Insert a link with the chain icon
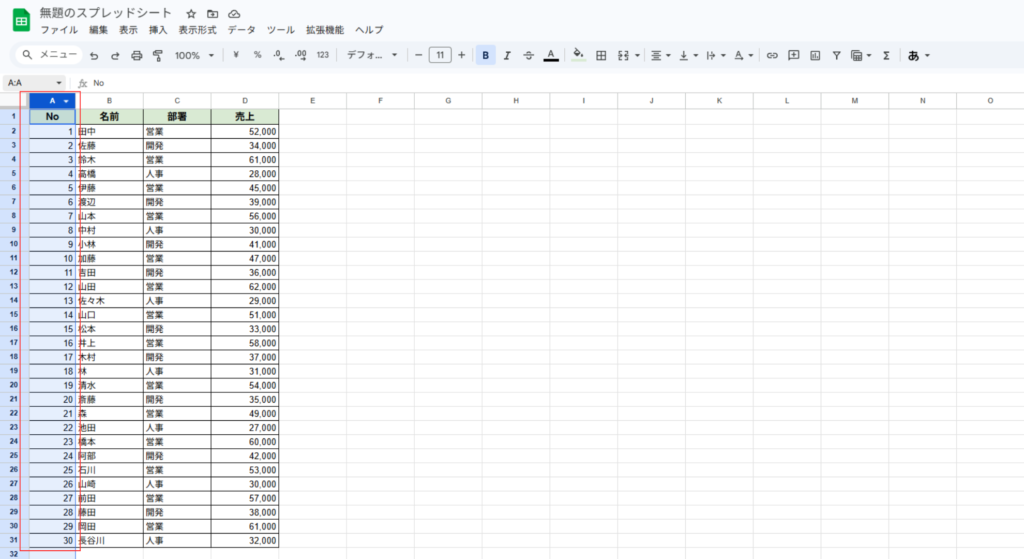 tap(772, 56)
